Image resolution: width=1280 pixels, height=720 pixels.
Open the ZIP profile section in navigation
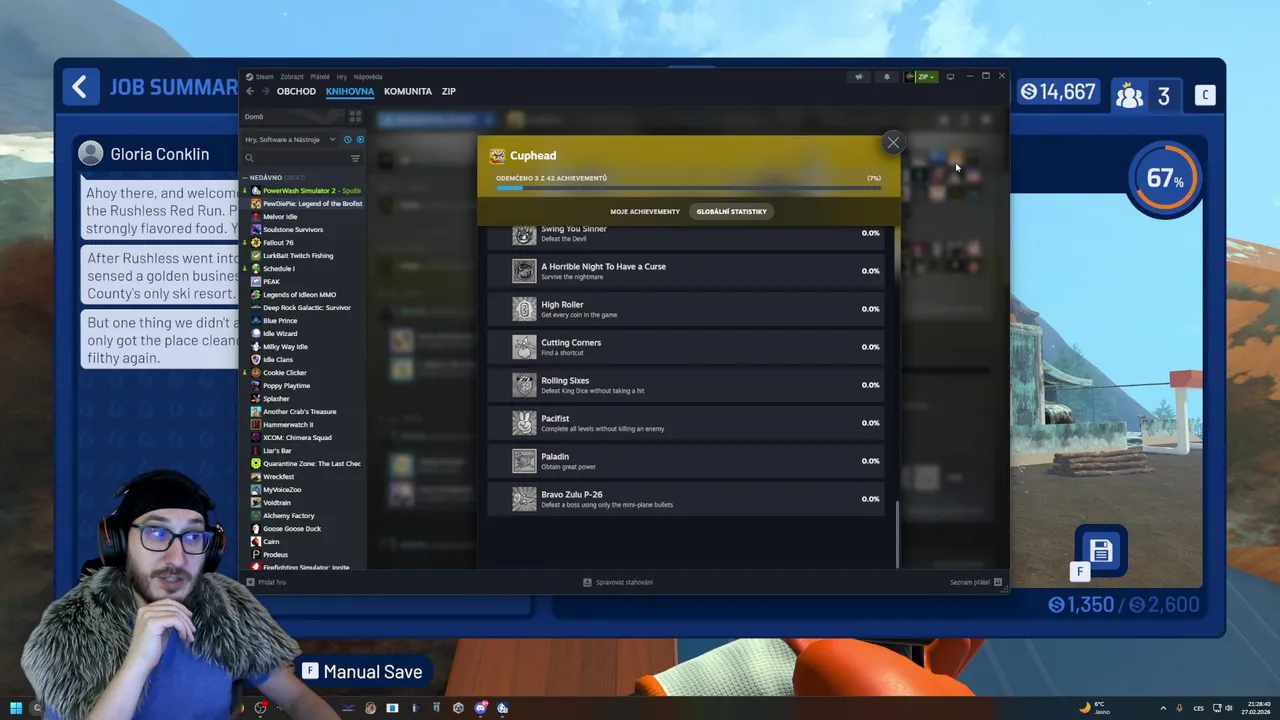449,92
